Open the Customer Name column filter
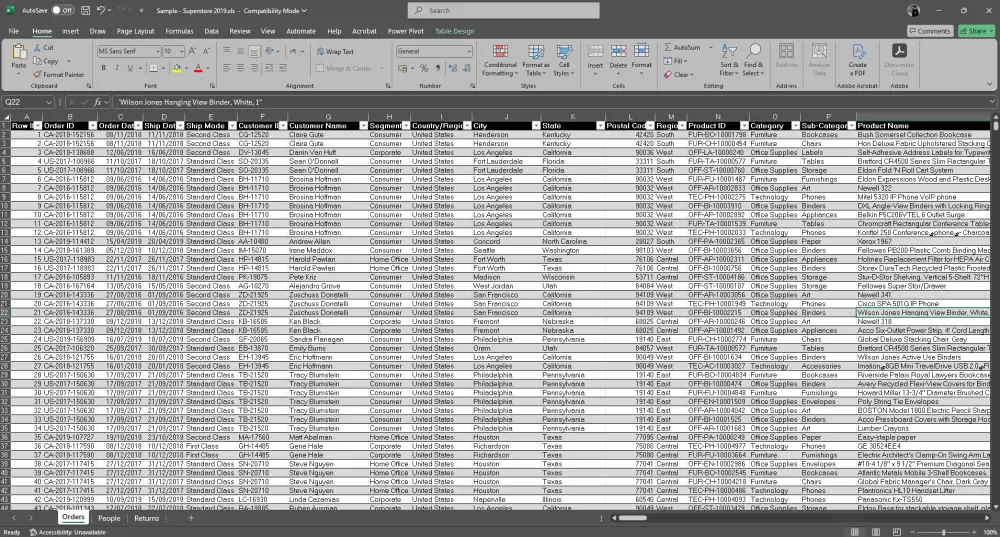Viewport: 1000px width, 537px height. pos(364,126)
